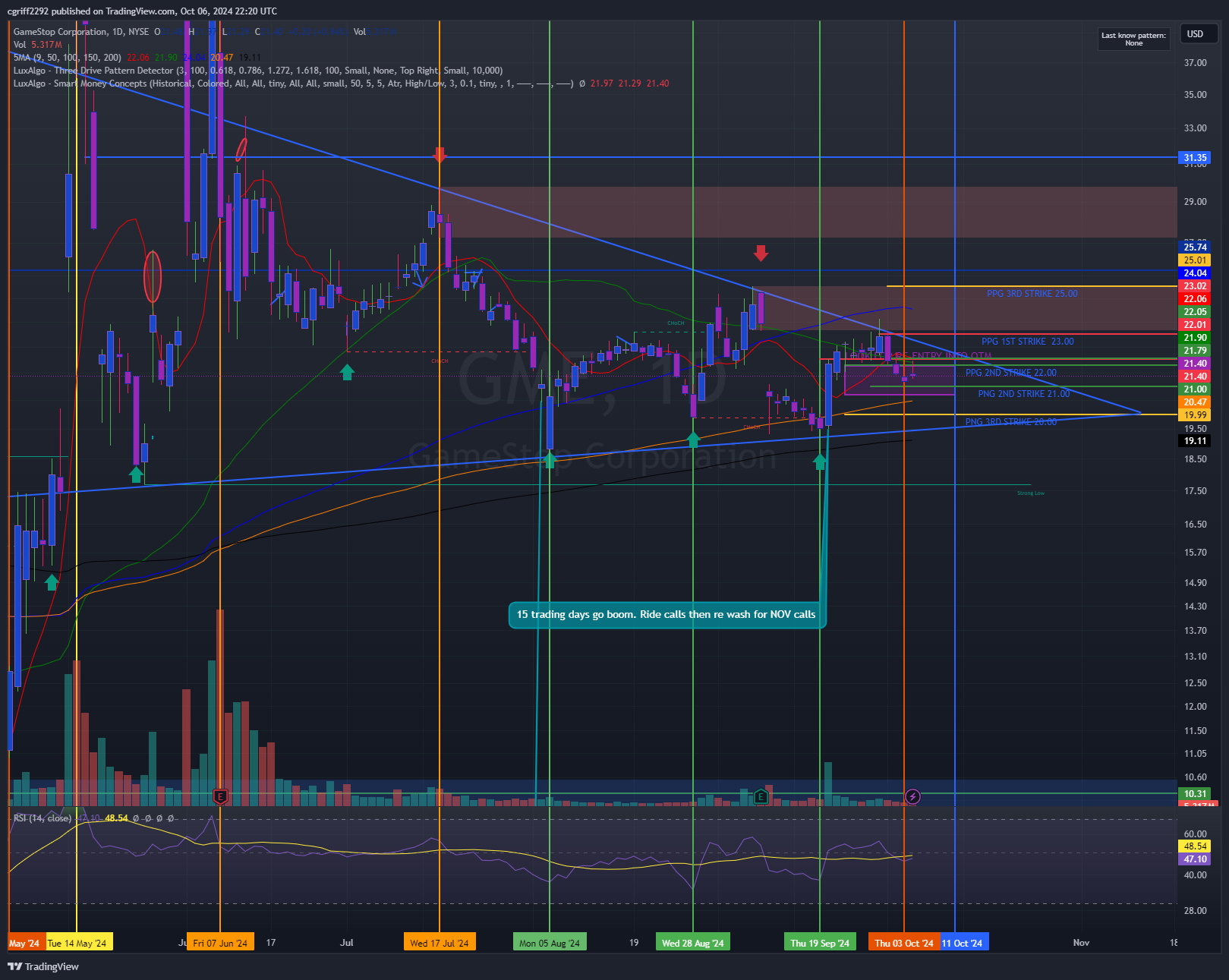Select green up arrow on Wed 28 Aug line
Screen dimensions: 1229x980
[x=693, y=440]
